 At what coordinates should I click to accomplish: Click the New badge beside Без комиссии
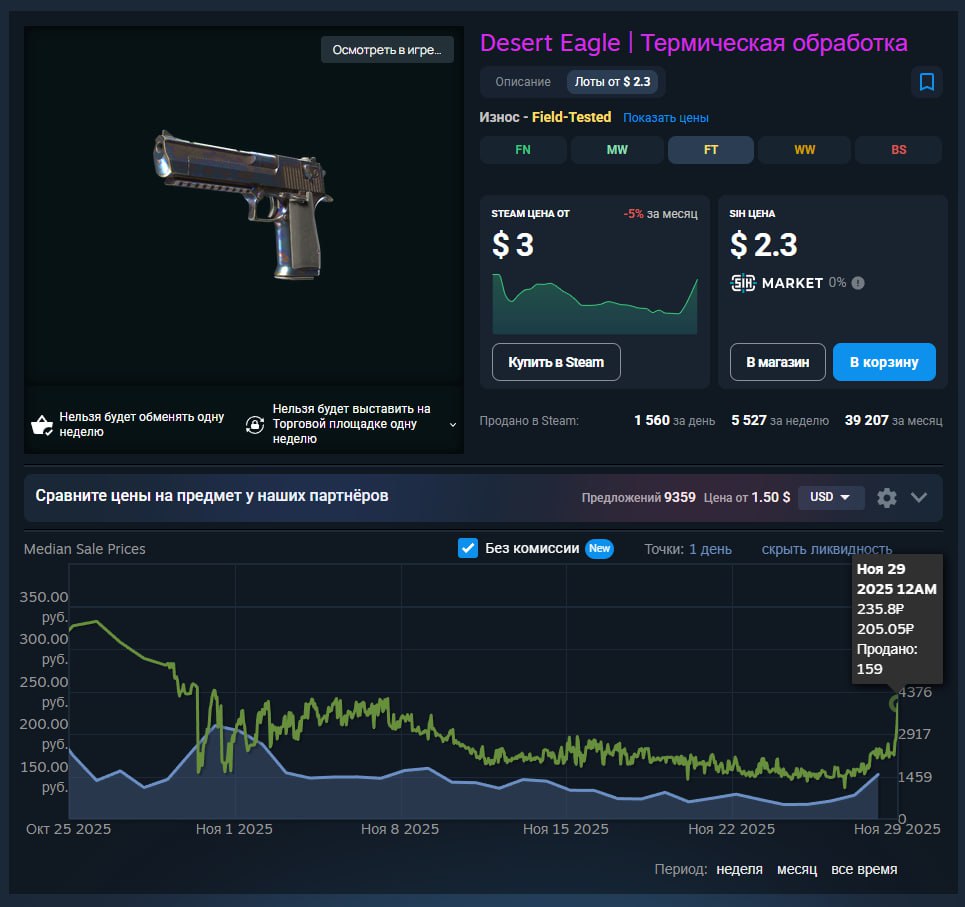pos(599,548)
